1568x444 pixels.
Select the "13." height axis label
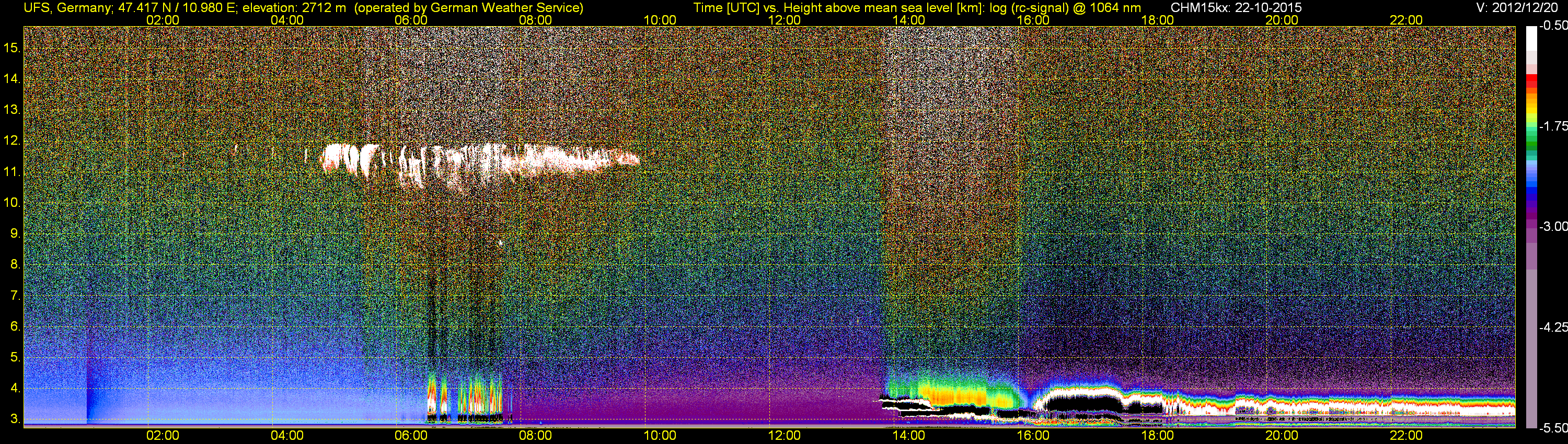(12, 110)
